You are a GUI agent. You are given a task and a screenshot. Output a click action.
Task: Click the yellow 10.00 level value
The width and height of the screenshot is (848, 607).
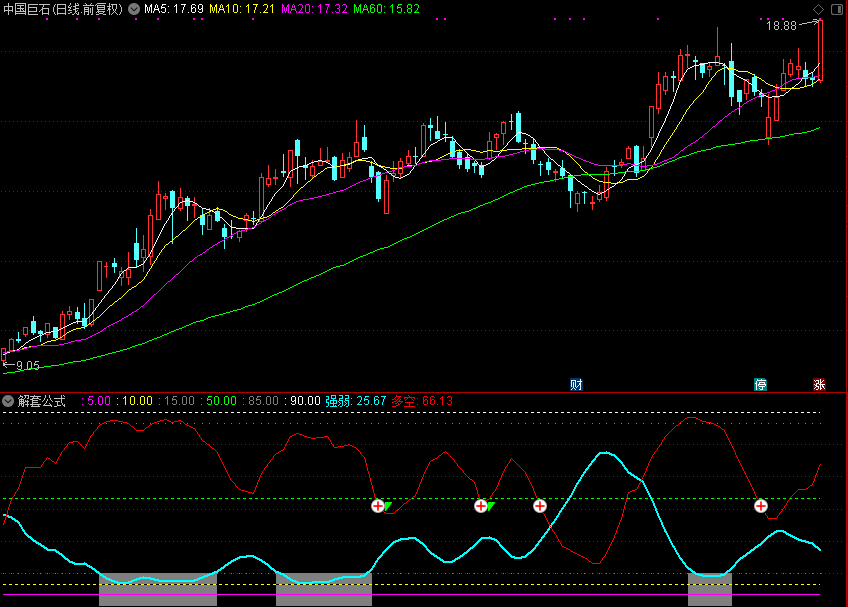point(137,401)
